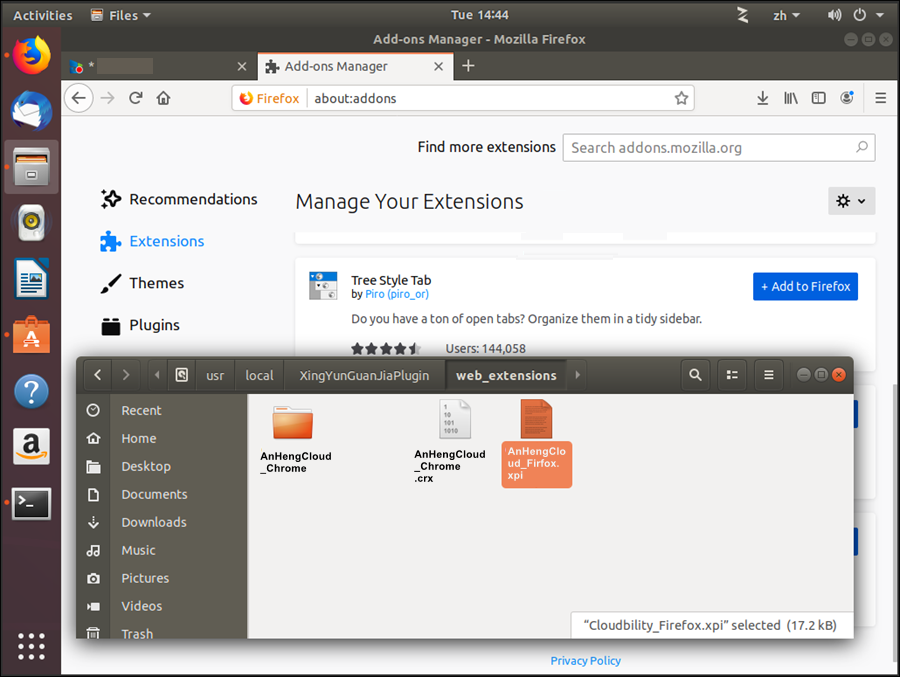Show Applications grid in the dock

click(32, 647)
